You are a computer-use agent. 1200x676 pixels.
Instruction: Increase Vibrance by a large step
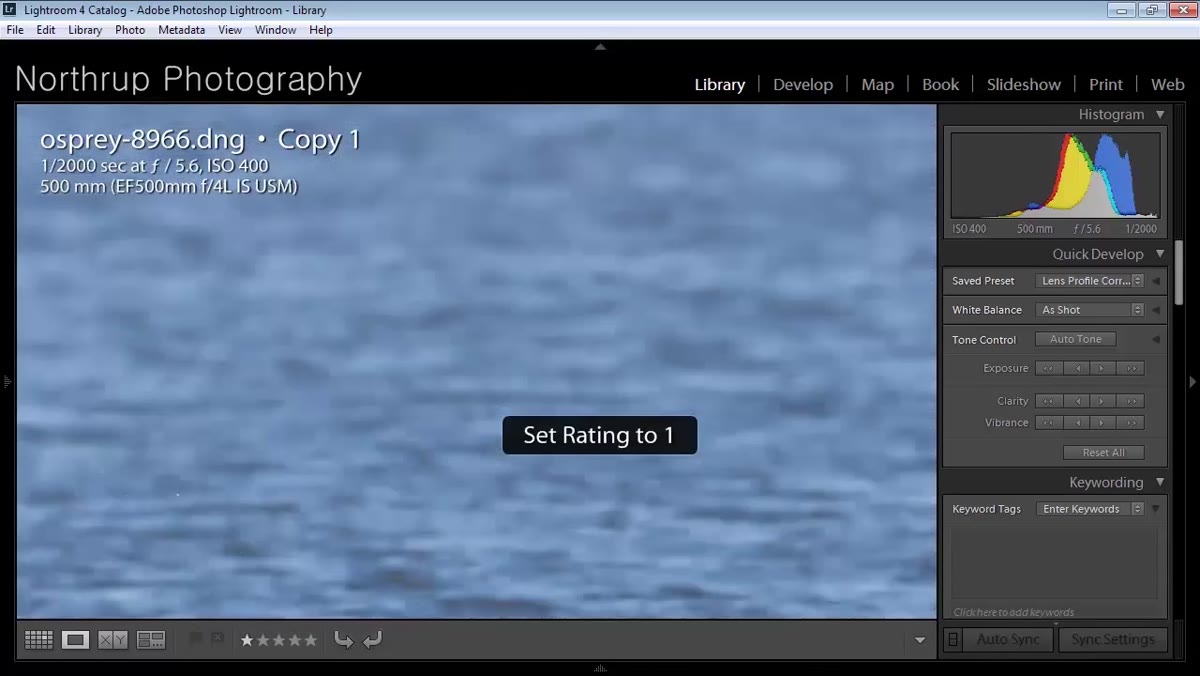(1131, 423)
